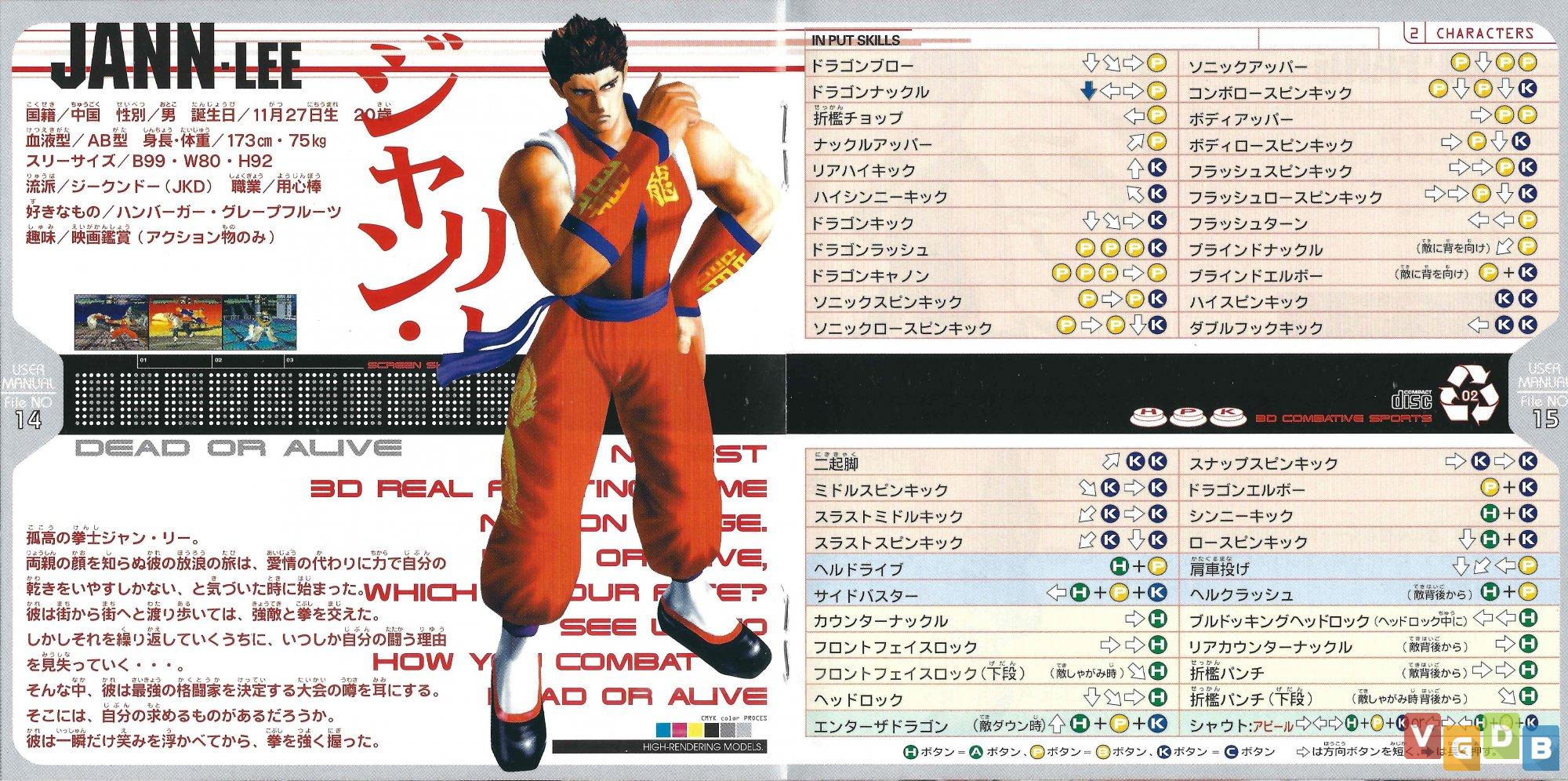Click the Compact Disc logo
This screenshot has height=781, width=1568.
pyautogui.click(x=1411, y=398)
